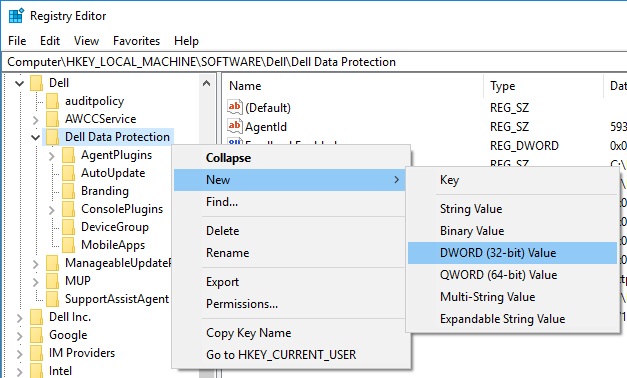Click the AgentId string value icon
The height and width of the screenshot is (378, 627).
click(x=235, y=126)
